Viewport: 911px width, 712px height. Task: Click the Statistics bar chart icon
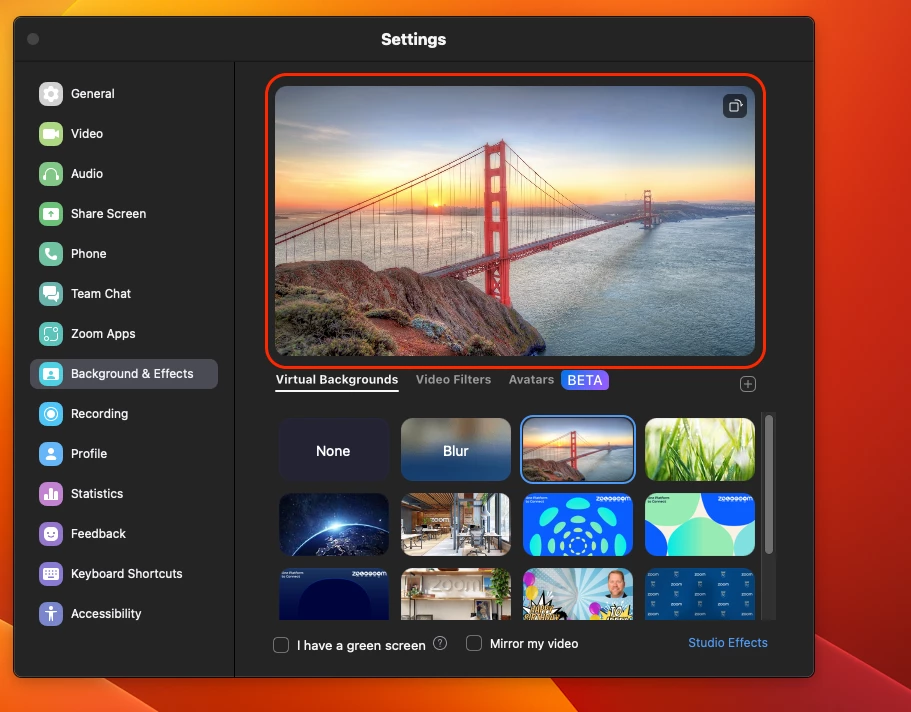pos(51,494)
